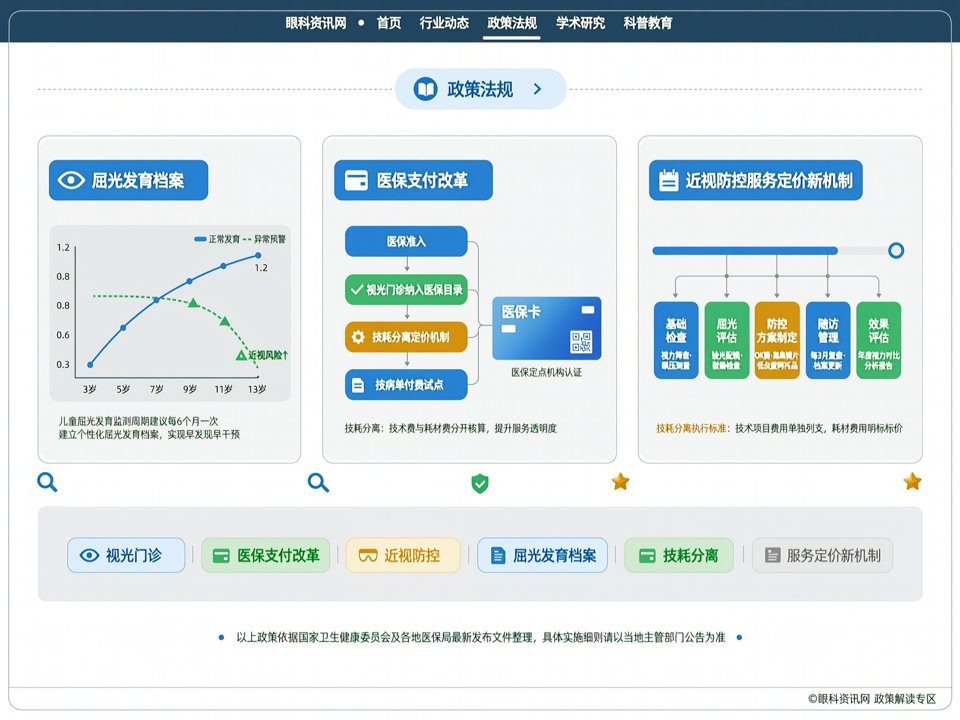Click the text 儿童屈光发育监测周期建议每6个月一次
Viewport: 960px width, 720px height.
pyautogui.click(x=138, y=421)
